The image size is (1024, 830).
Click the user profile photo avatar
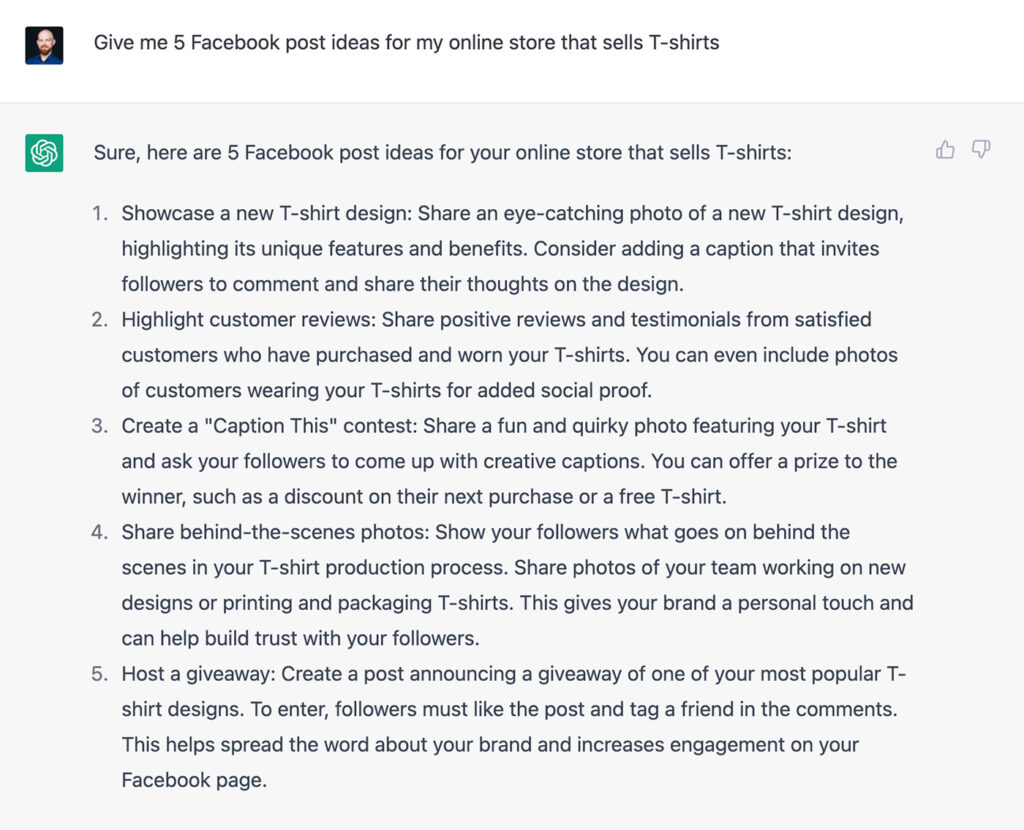[44, 46]
